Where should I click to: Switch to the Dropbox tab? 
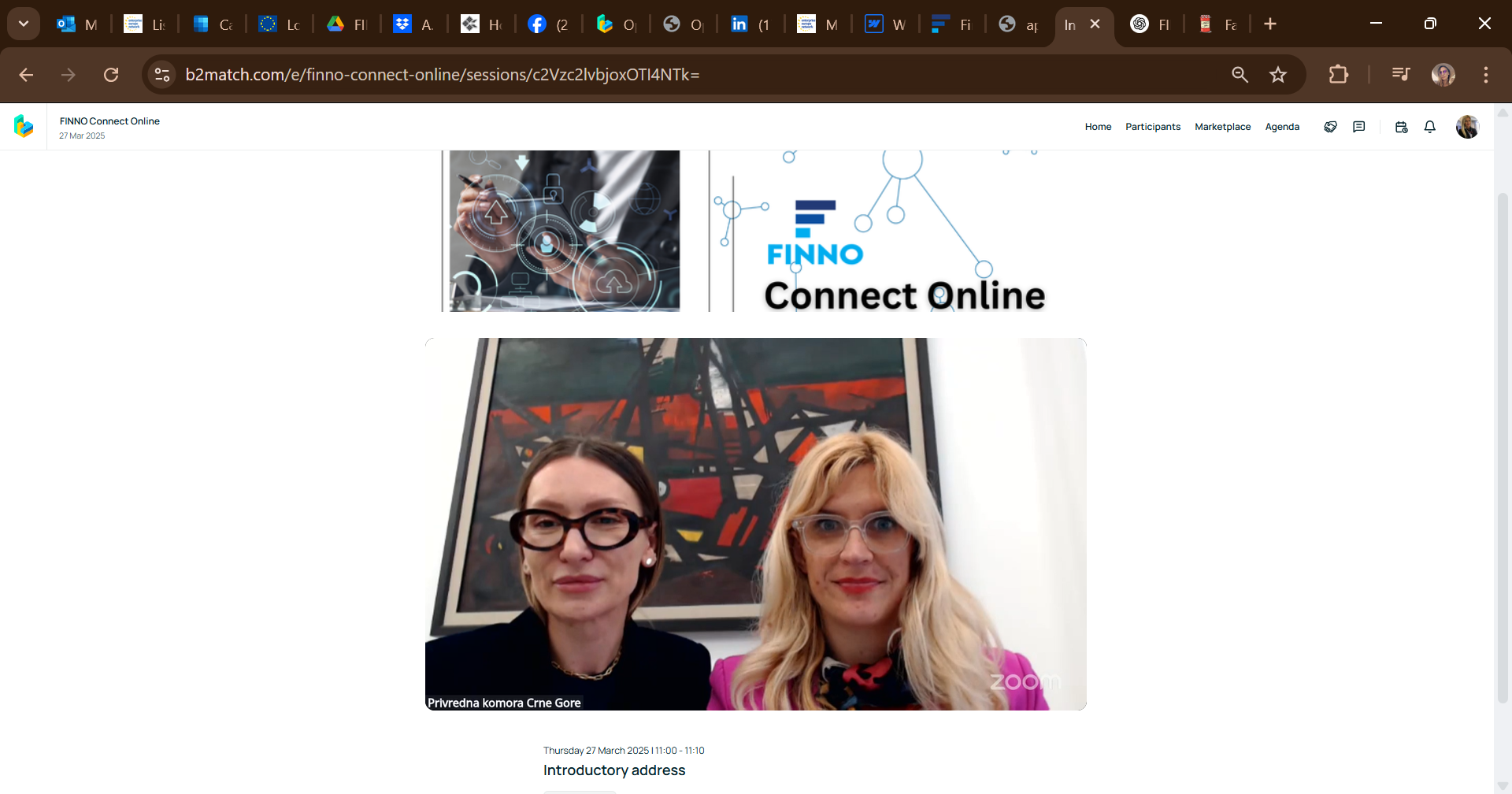[x=414, y=24]
